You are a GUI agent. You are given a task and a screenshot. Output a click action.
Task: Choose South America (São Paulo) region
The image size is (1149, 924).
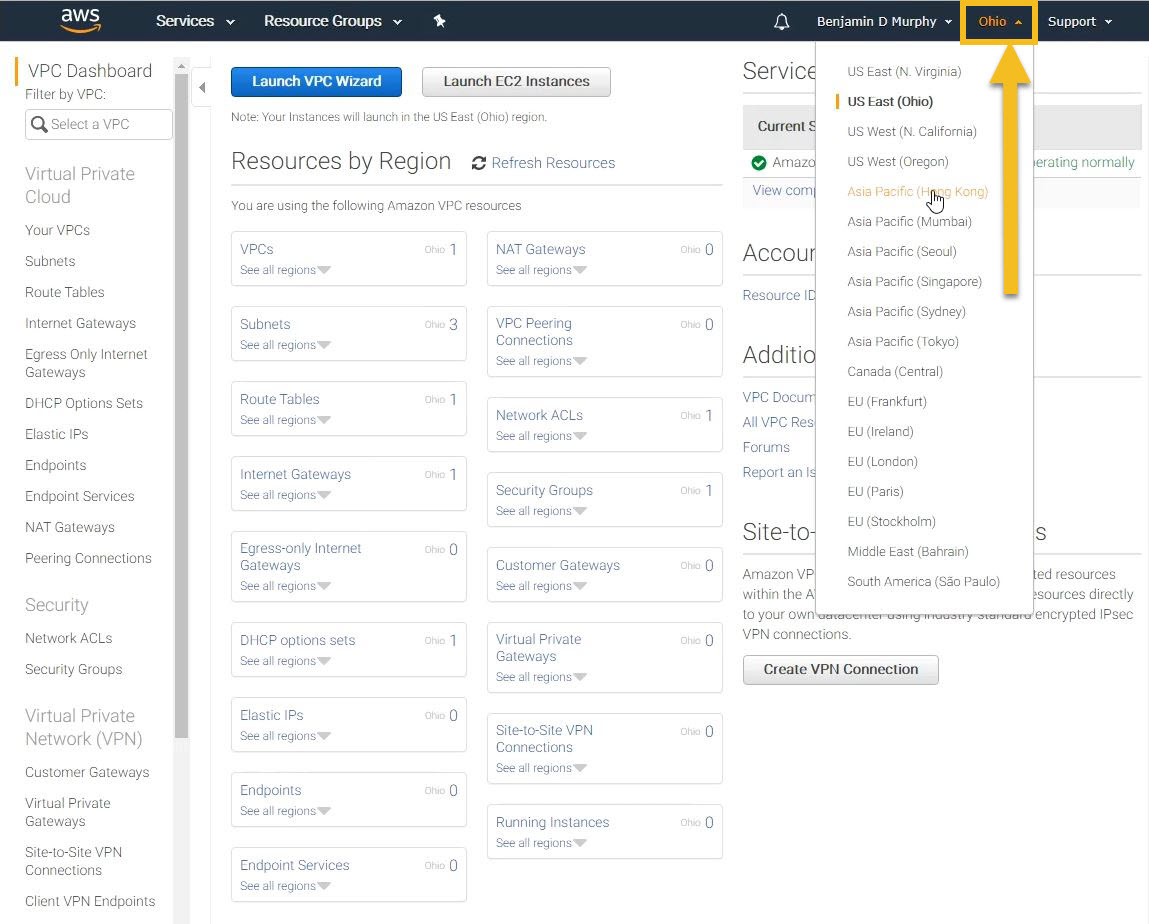[x=923, y=583]
